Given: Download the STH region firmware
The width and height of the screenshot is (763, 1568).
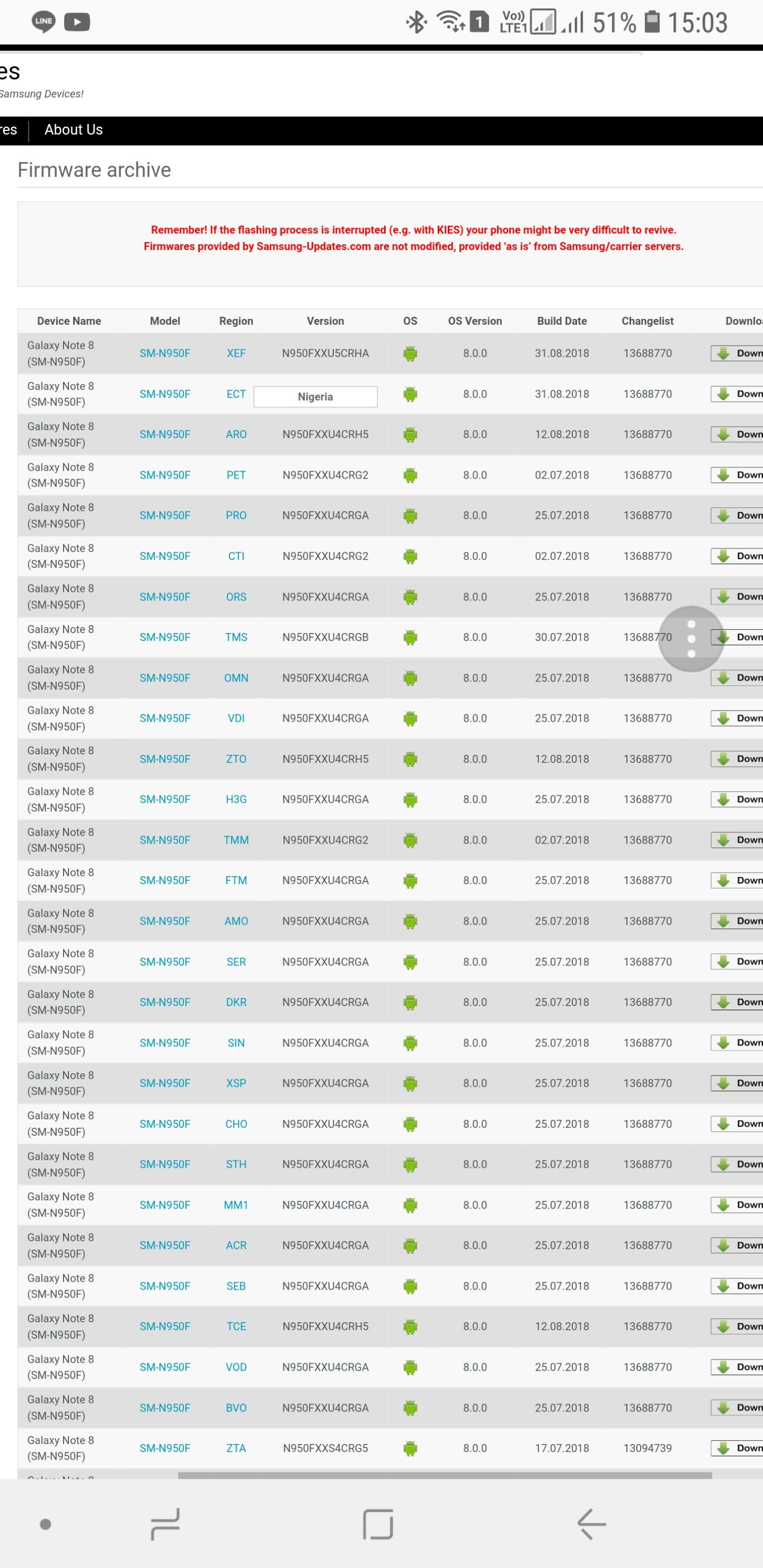Looking at the screenshot, I should 737,1165.
